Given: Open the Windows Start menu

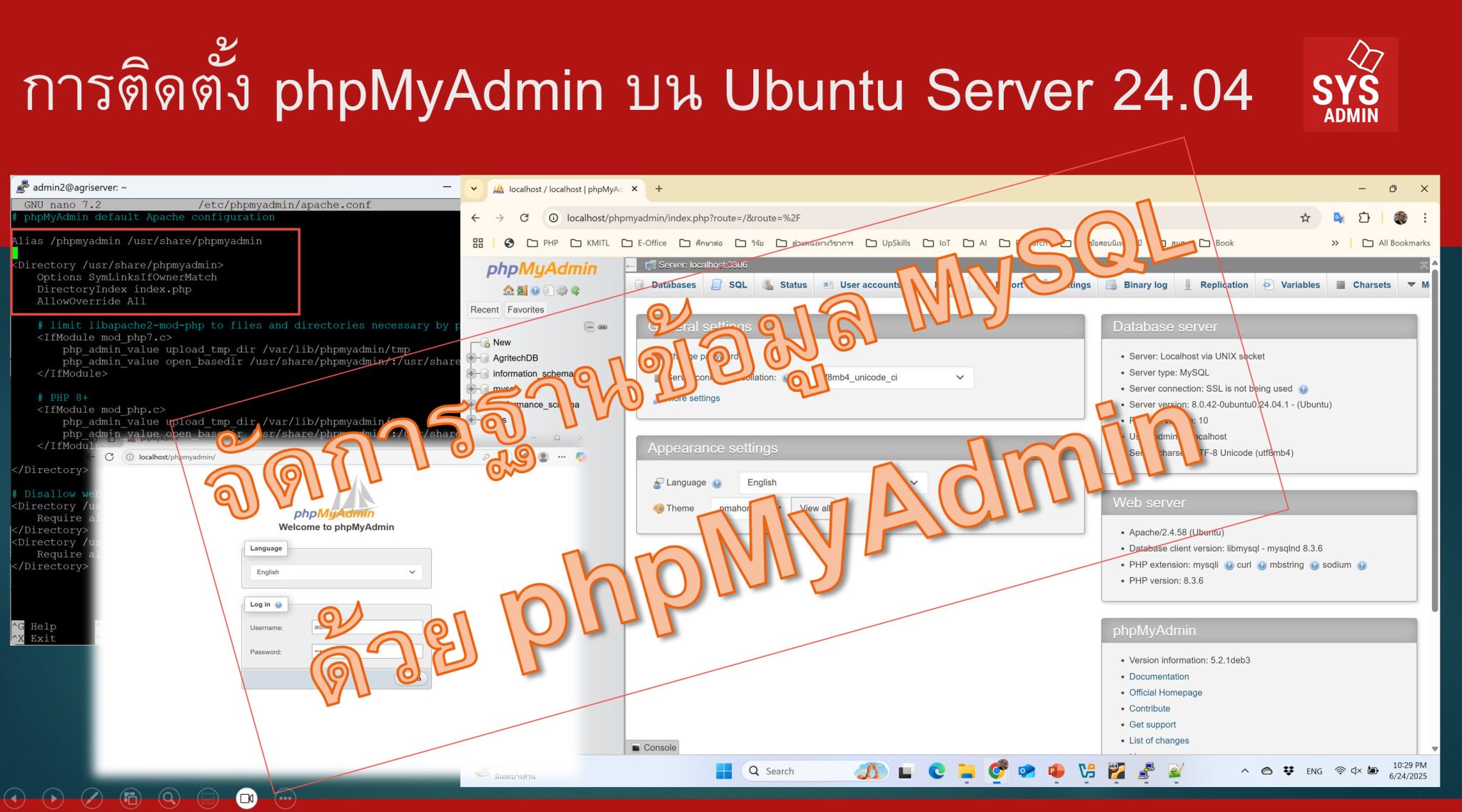Looking at the screenshot, I should tap(723, 771).
